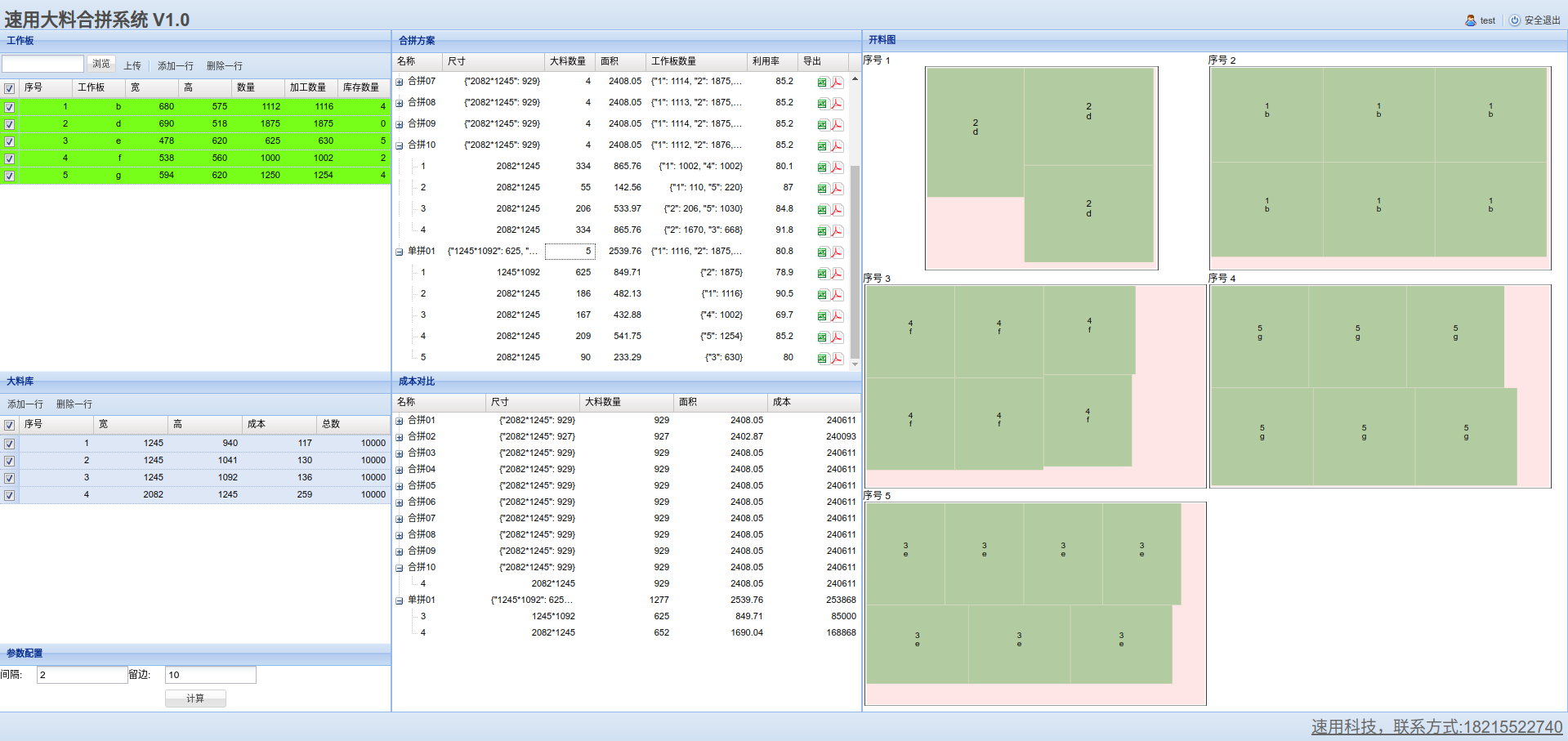Click 加工数量 column header in 工作板
This screenshot has width=1568, height=741.
click(310, 87)
